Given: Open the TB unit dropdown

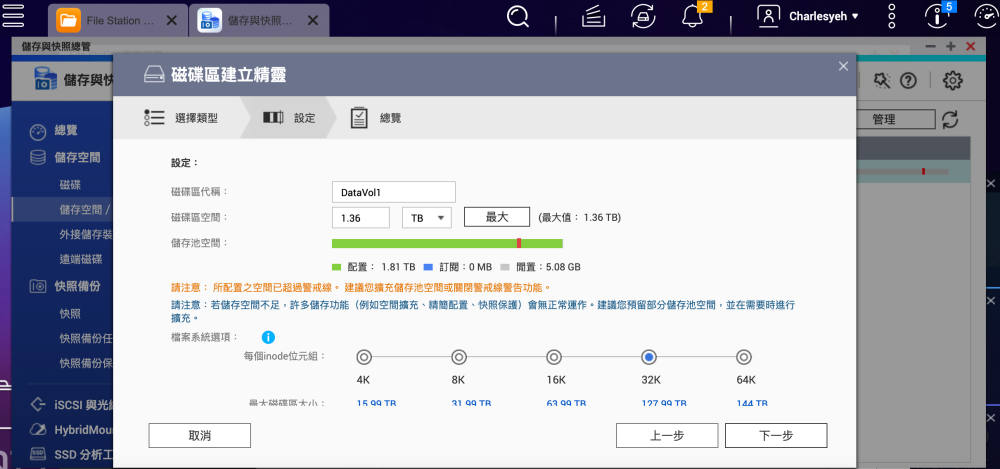Looking at the screenshot, I should 427,217.
